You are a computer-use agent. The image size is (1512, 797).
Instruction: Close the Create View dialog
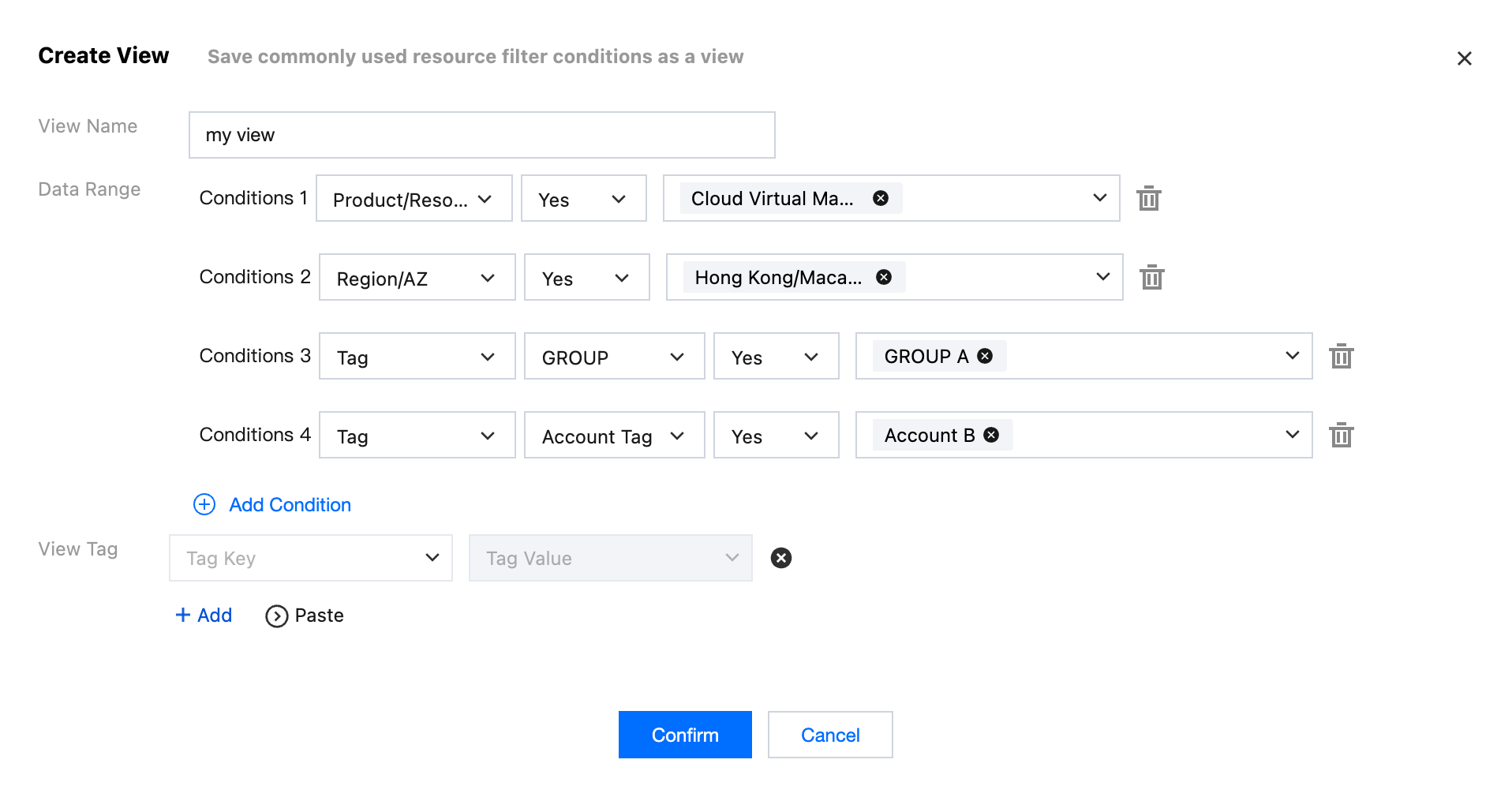click(x=1464, y=58)
